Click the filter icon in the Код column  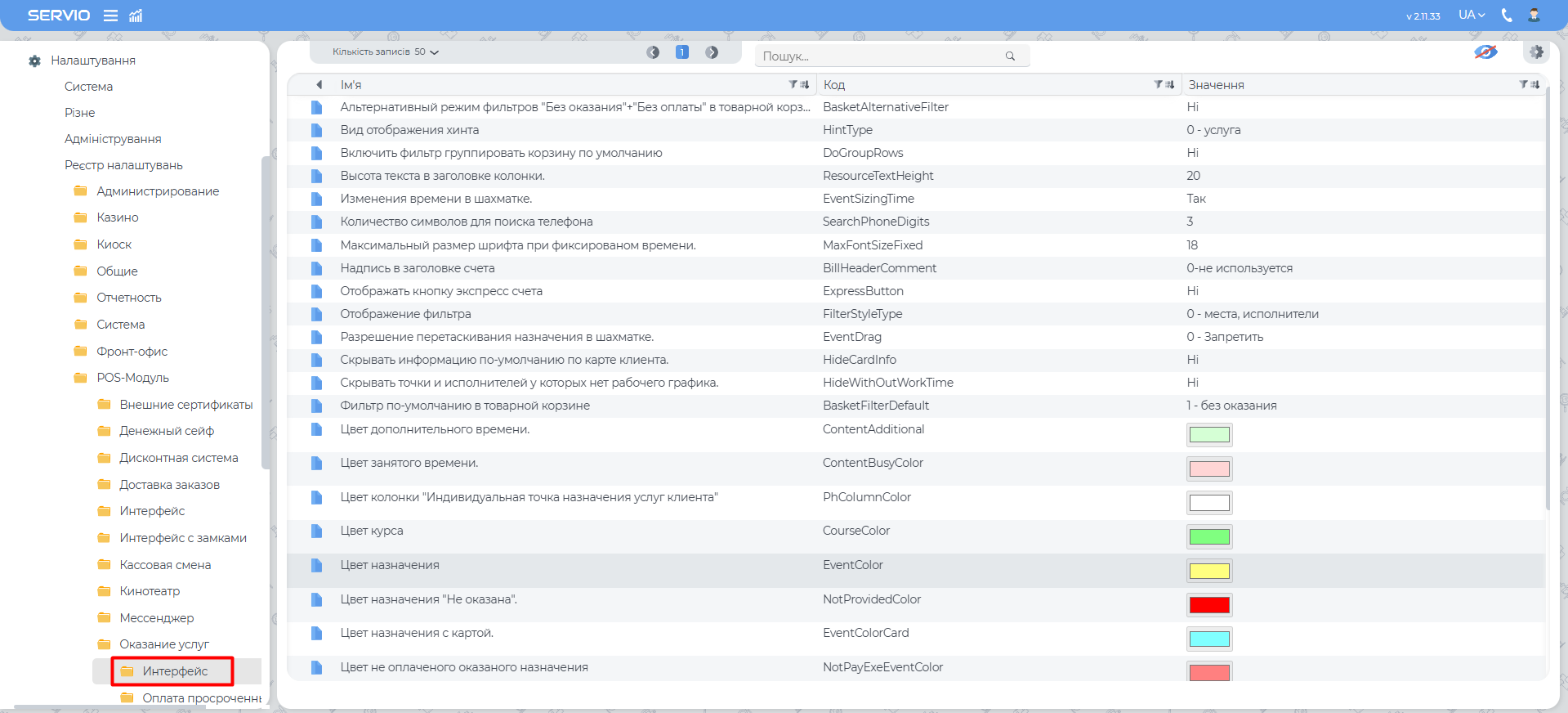tap(1158, 84)
